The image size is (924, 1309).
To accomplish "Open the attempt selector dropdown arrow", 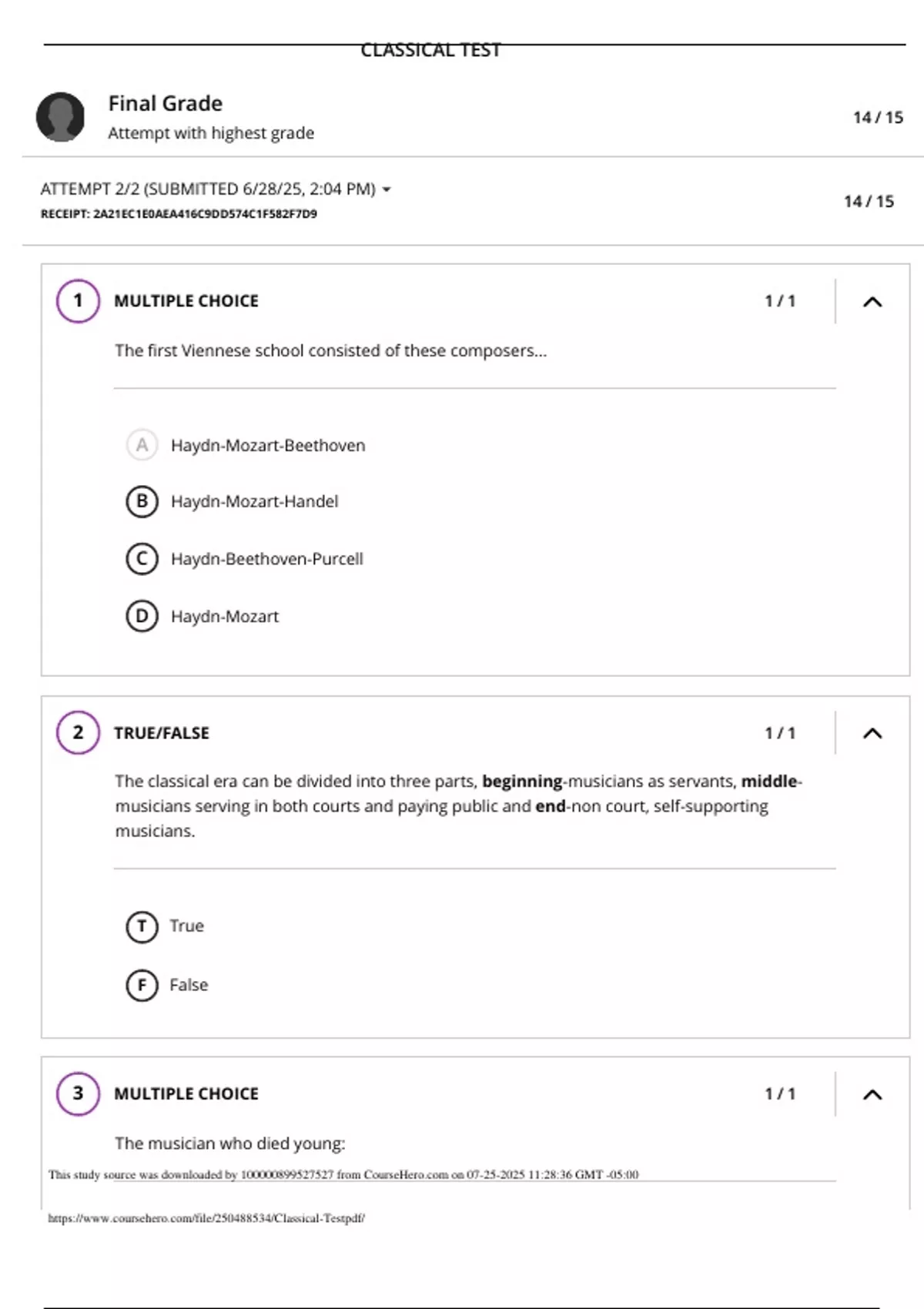I will pos(387,189).
